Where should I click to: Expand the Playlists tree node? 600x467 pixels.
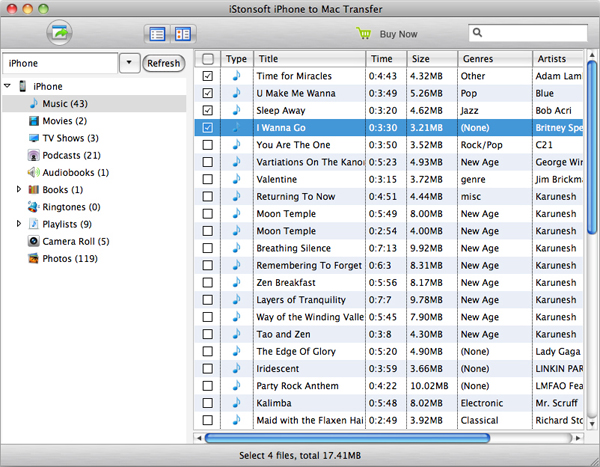pyautogui.click(x=19, y=224)
